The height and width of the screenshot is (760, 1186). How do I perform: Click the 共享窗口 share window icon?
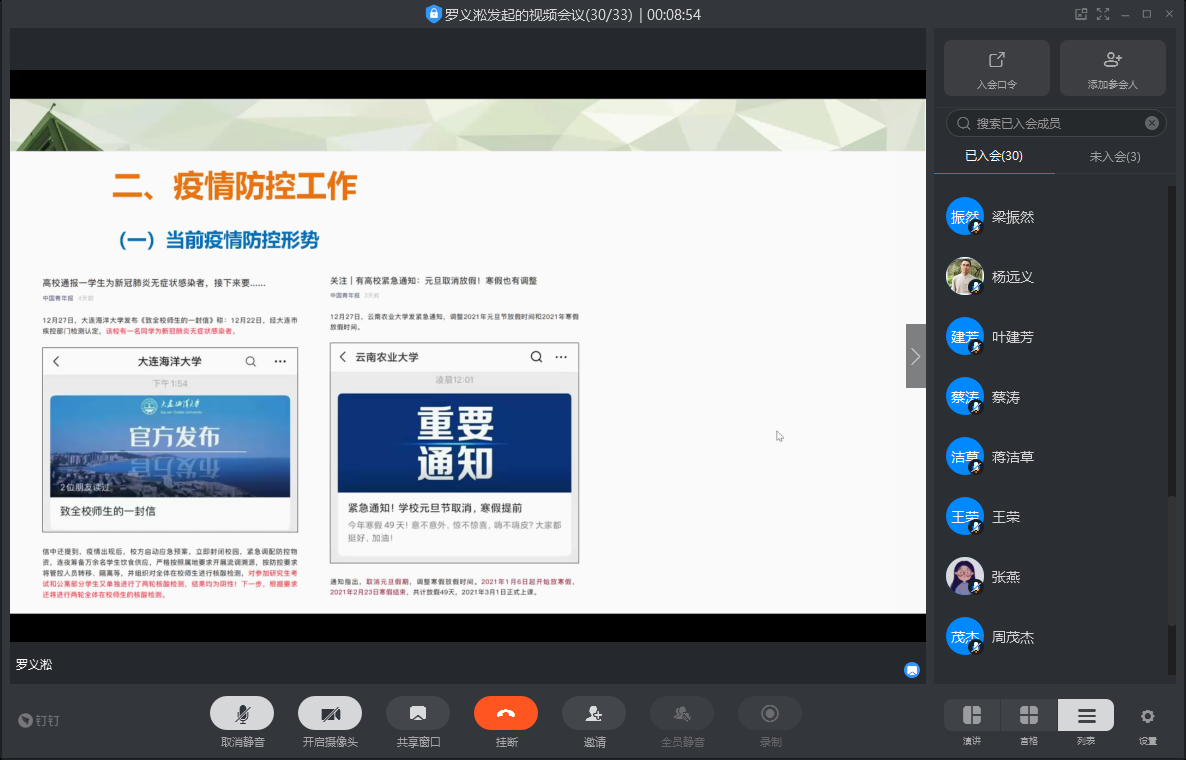(418, 713)
